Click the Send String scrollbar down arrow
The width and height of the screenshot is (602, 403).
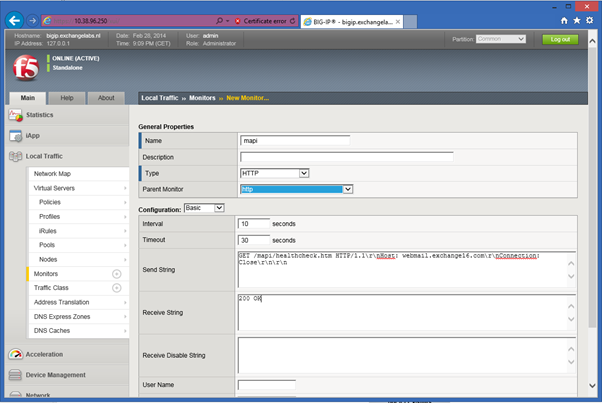click(570, 278)
